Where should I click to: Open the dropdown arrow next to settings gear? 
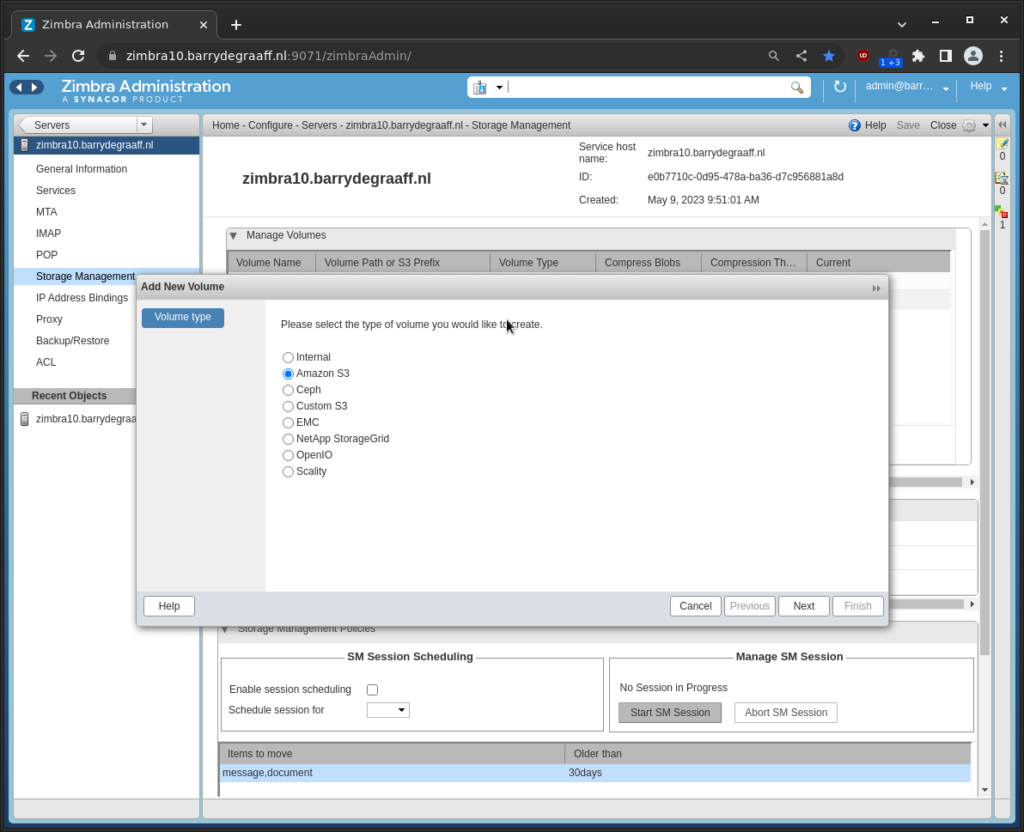[x=985, y=125]
